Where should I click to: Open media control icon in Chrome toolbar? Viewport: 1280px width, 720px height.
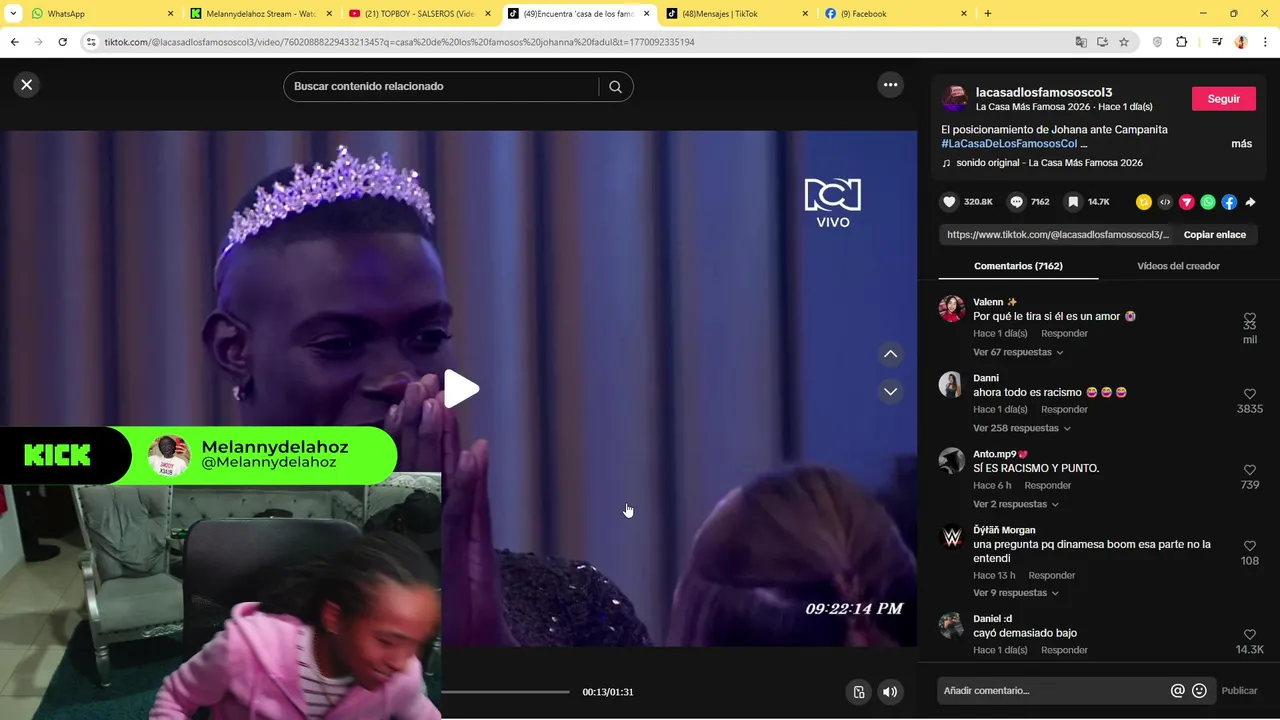click(x=1217, y=42)
